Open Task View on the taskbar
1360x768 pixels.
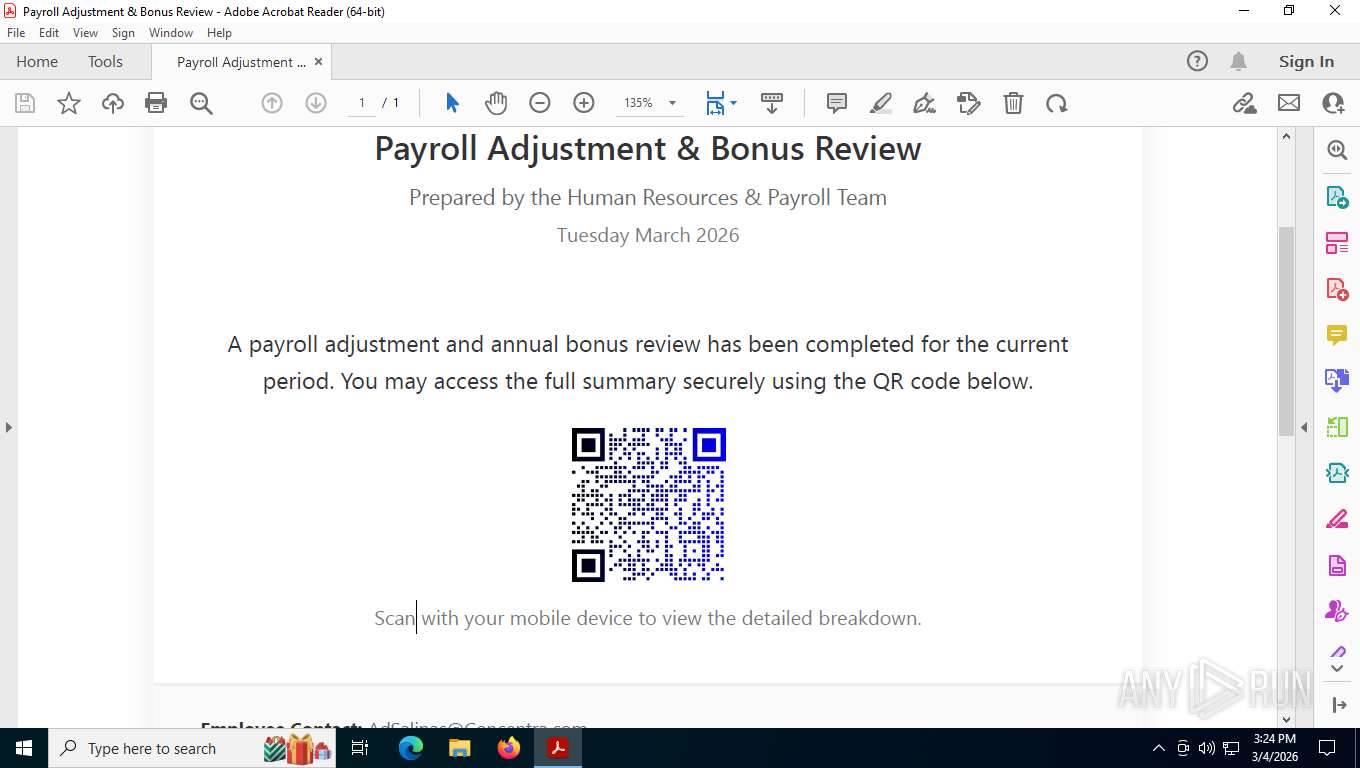pyautogui.click(x=361, y=748)
